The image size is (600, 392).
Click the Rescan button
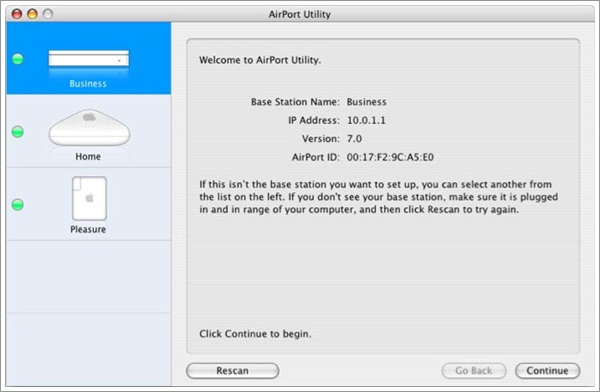(232, 371)
